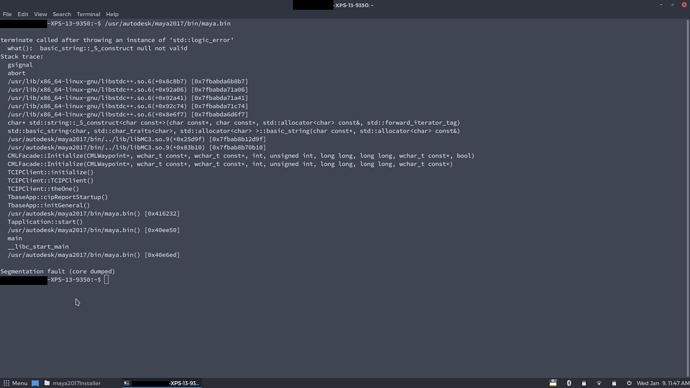Click the 'TCIPClient::theOne()' line
Screen dimensions: 690x388
[x=43, y=189]
